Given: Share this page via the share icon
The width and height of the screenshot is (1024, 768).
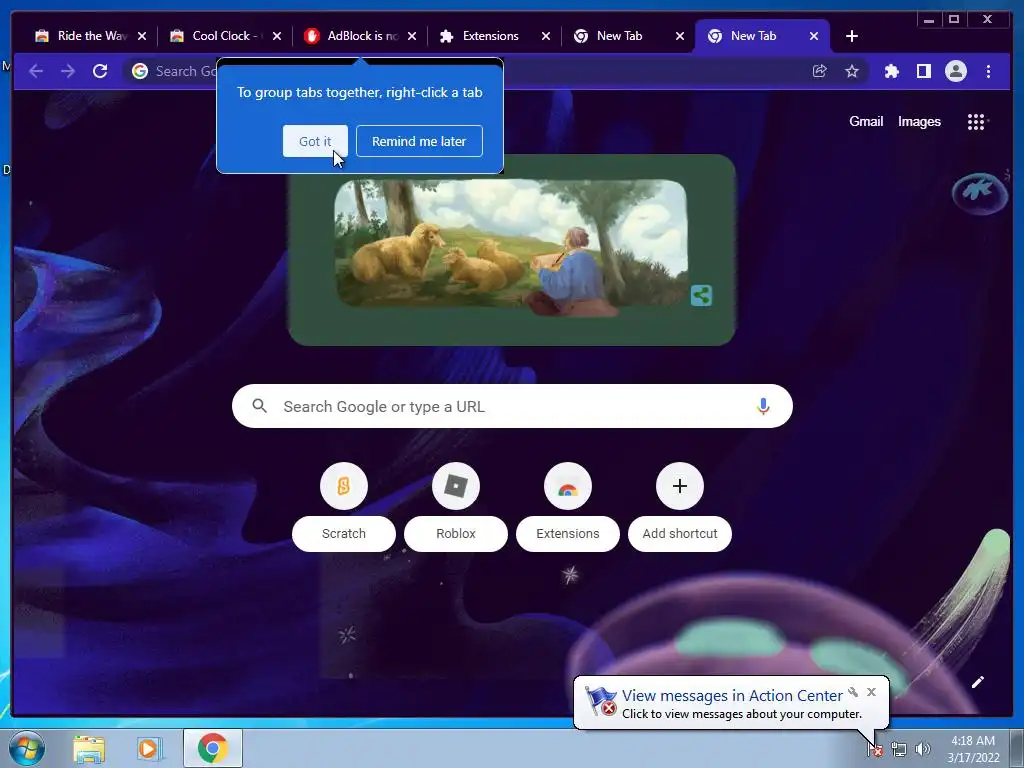Looking at the screenshot, I should pos(820,71).
